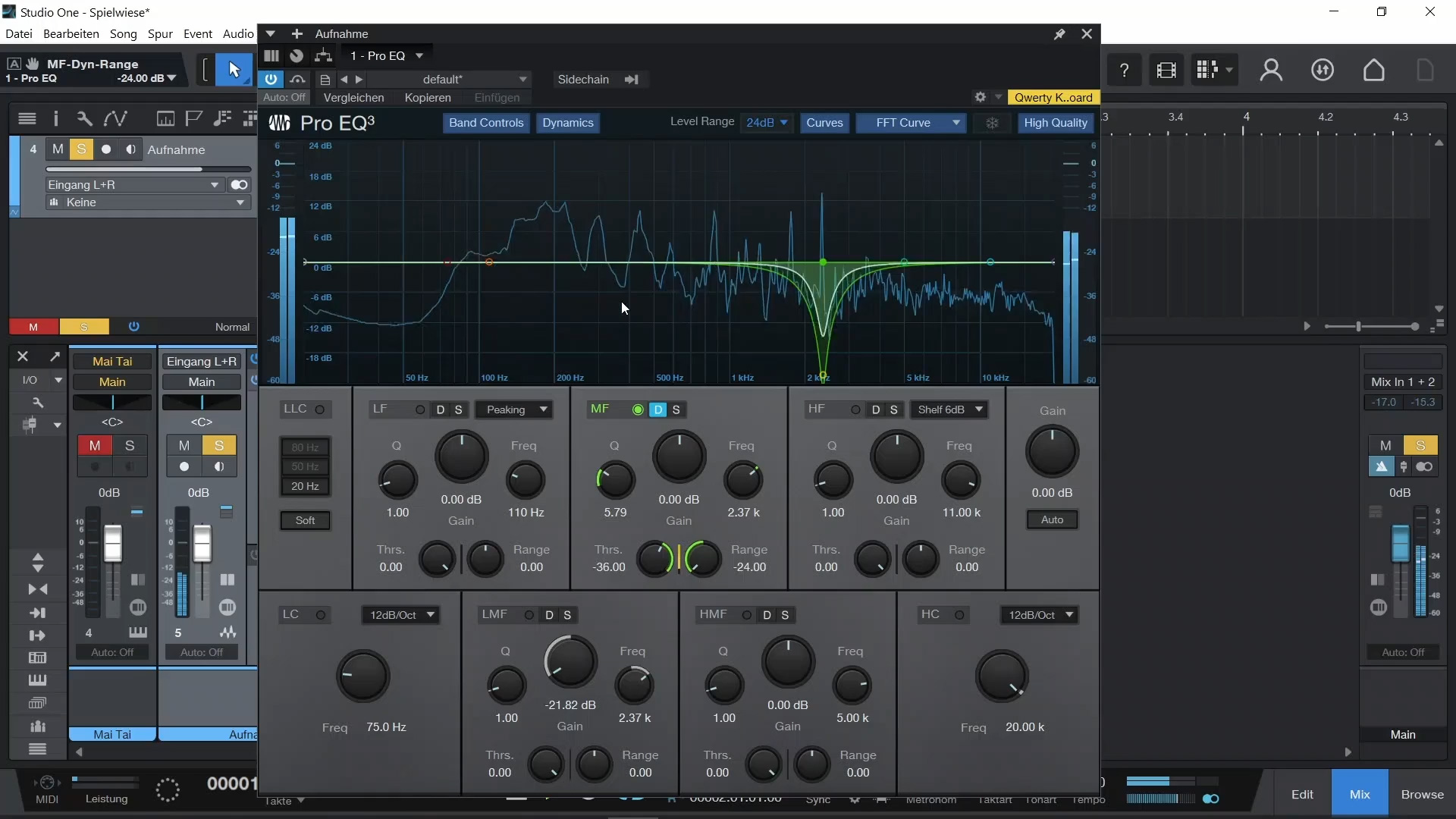Click plugin channel editor columns icon

click(271, 55)
